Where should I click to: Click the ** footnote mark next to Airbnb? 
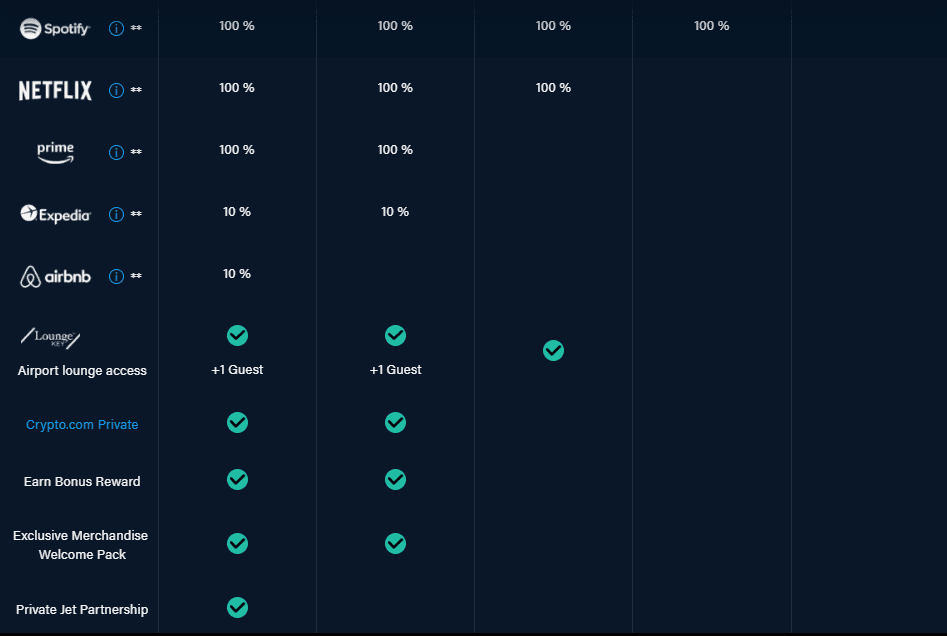136,276
